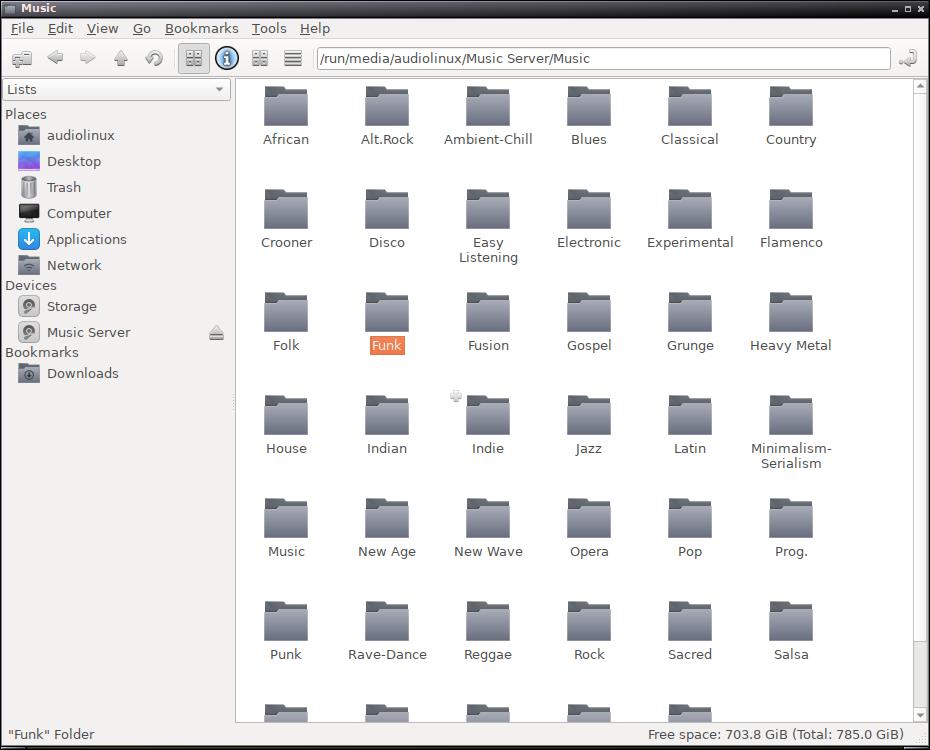Screen dimensions: 930x750
Task: Select the Crooner folder
Action: pyautogui.click(x=286, y=219)
